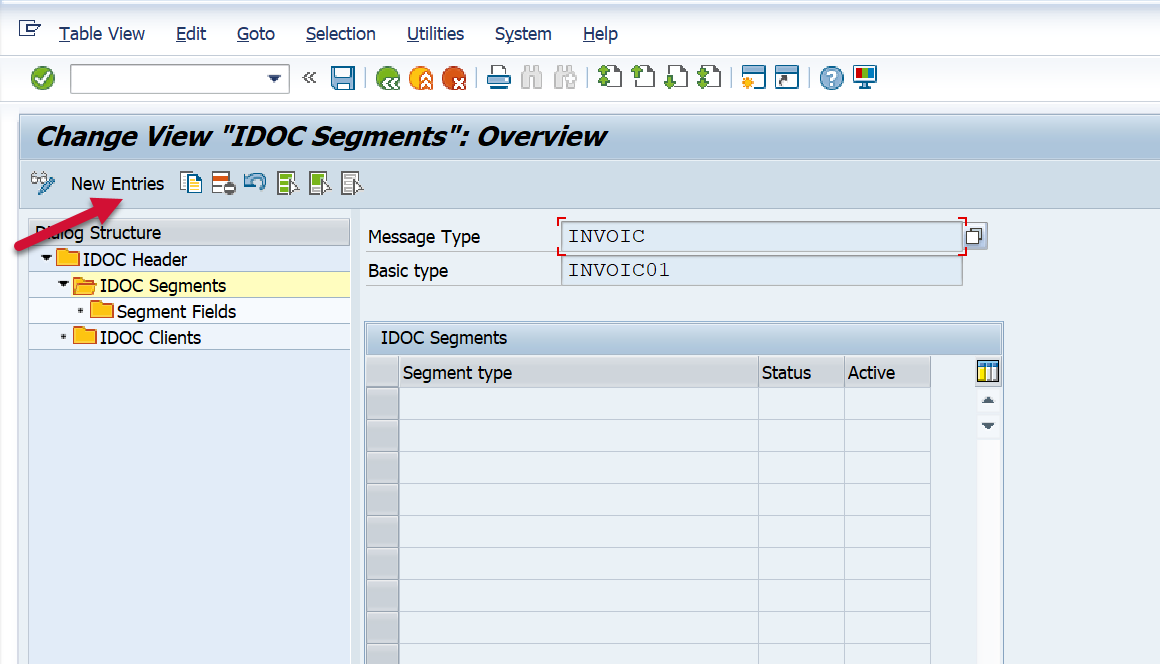Open Help via question mark icon

pyautogui.click(x=831, y=78)
